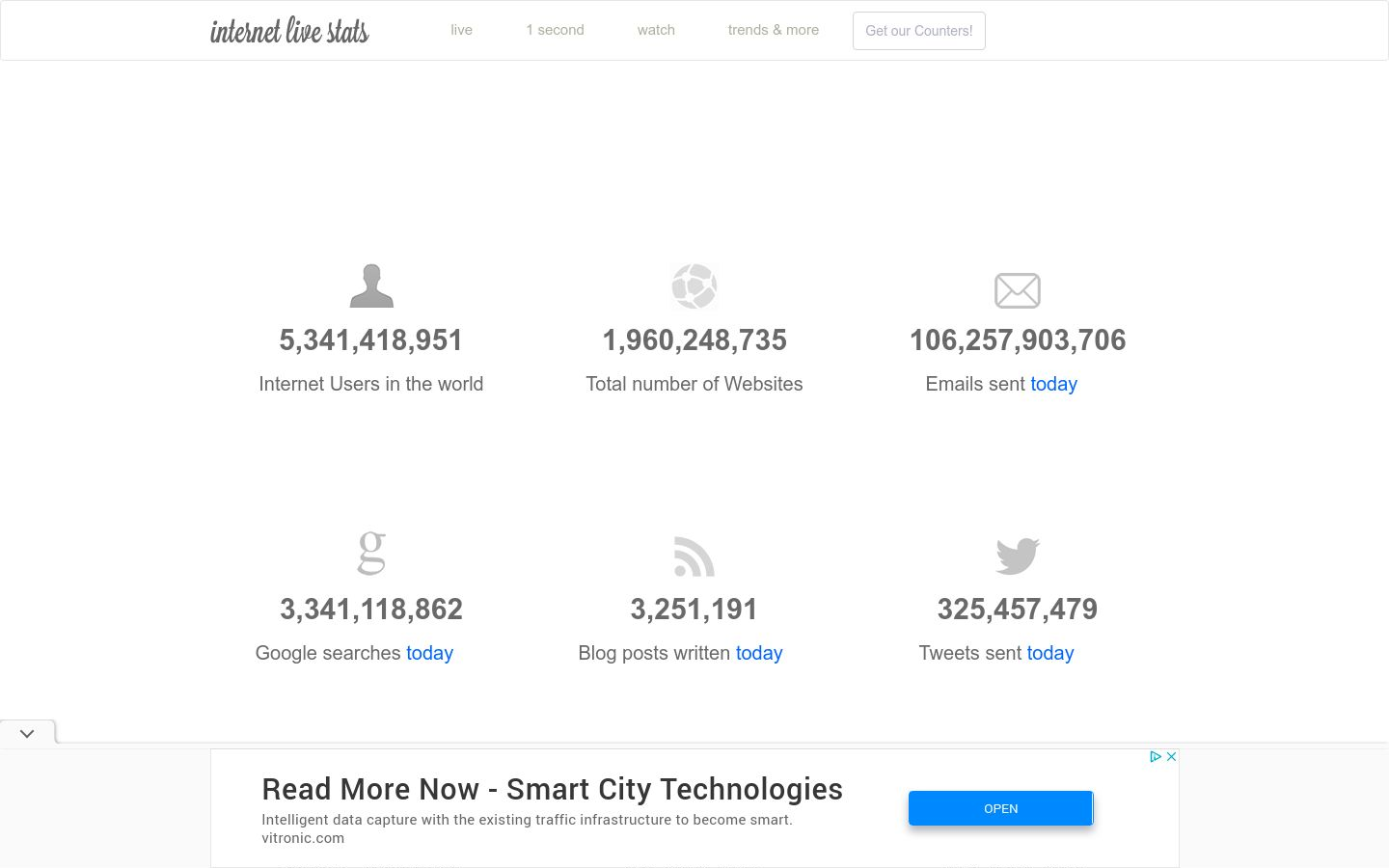Expand the bottom-left chevron panel
The height and width of the screenshot is (868, 1389).
point(27,733)
